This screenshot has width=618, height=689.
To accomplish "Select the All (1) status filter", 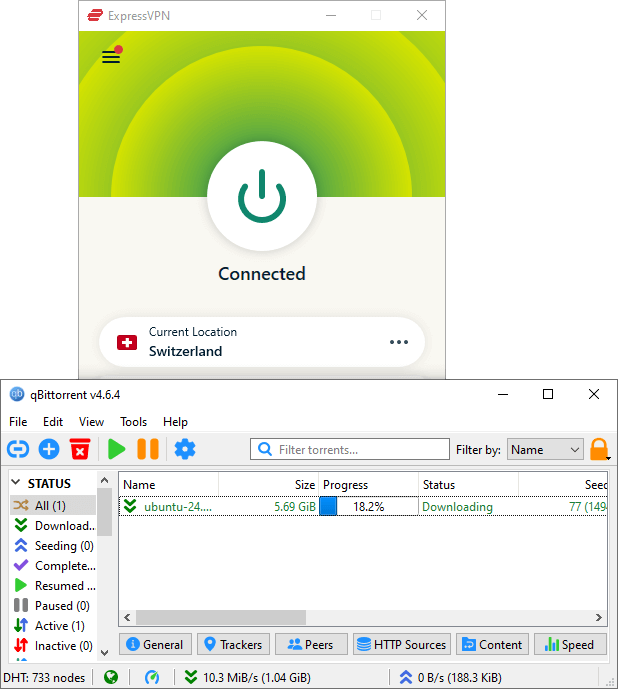I will tap(53, 505).
